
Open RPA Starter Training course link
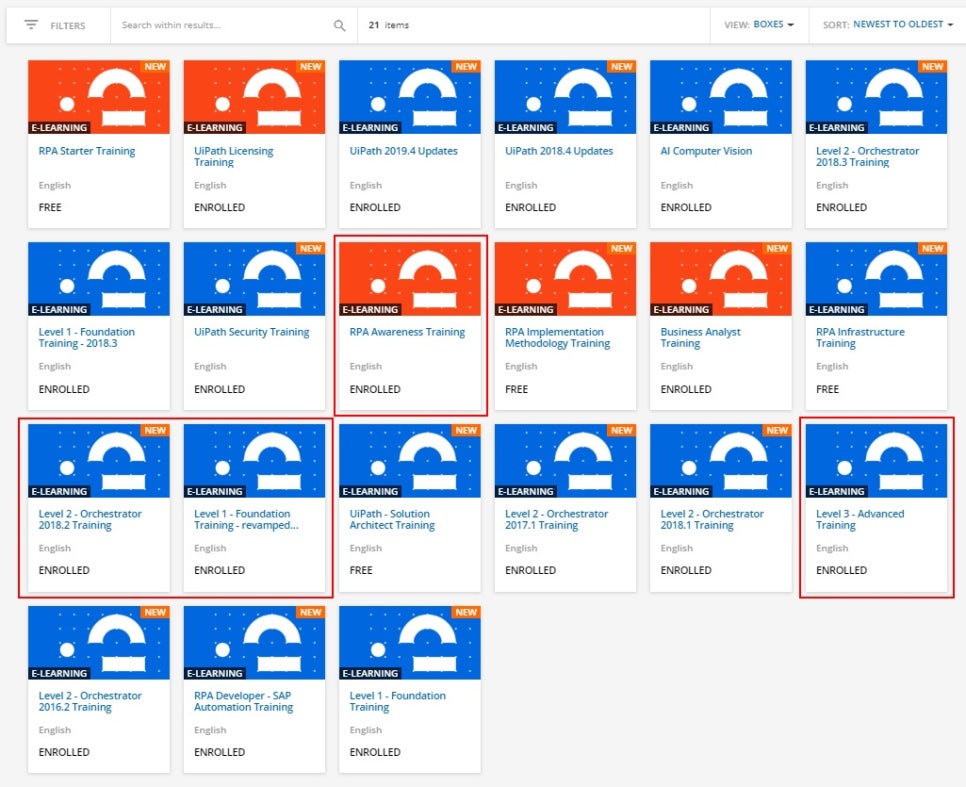click(x=87, y=151)
